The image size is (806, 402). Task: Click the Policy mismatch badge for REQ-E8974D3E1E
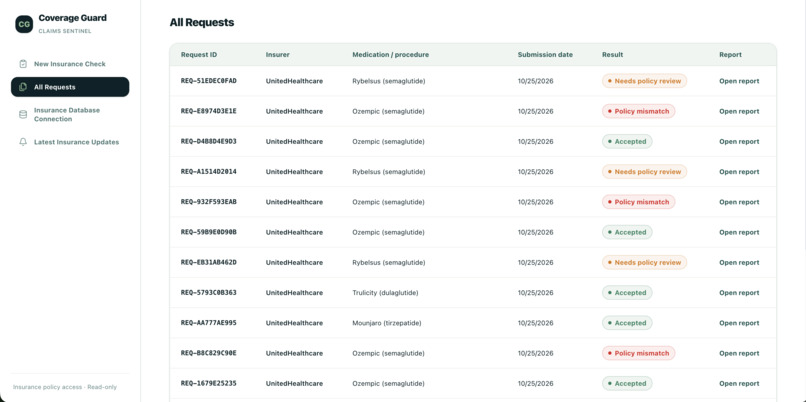638,111
